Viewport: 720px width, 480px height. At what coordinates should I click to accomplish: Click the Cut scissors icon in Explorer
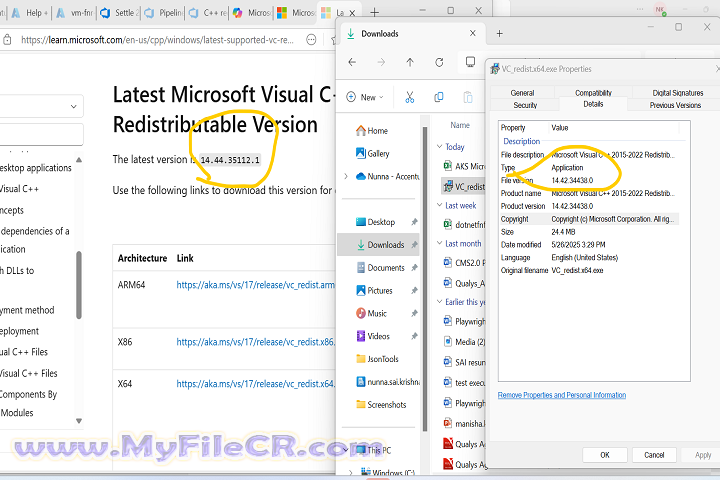(x=410, y=97)
